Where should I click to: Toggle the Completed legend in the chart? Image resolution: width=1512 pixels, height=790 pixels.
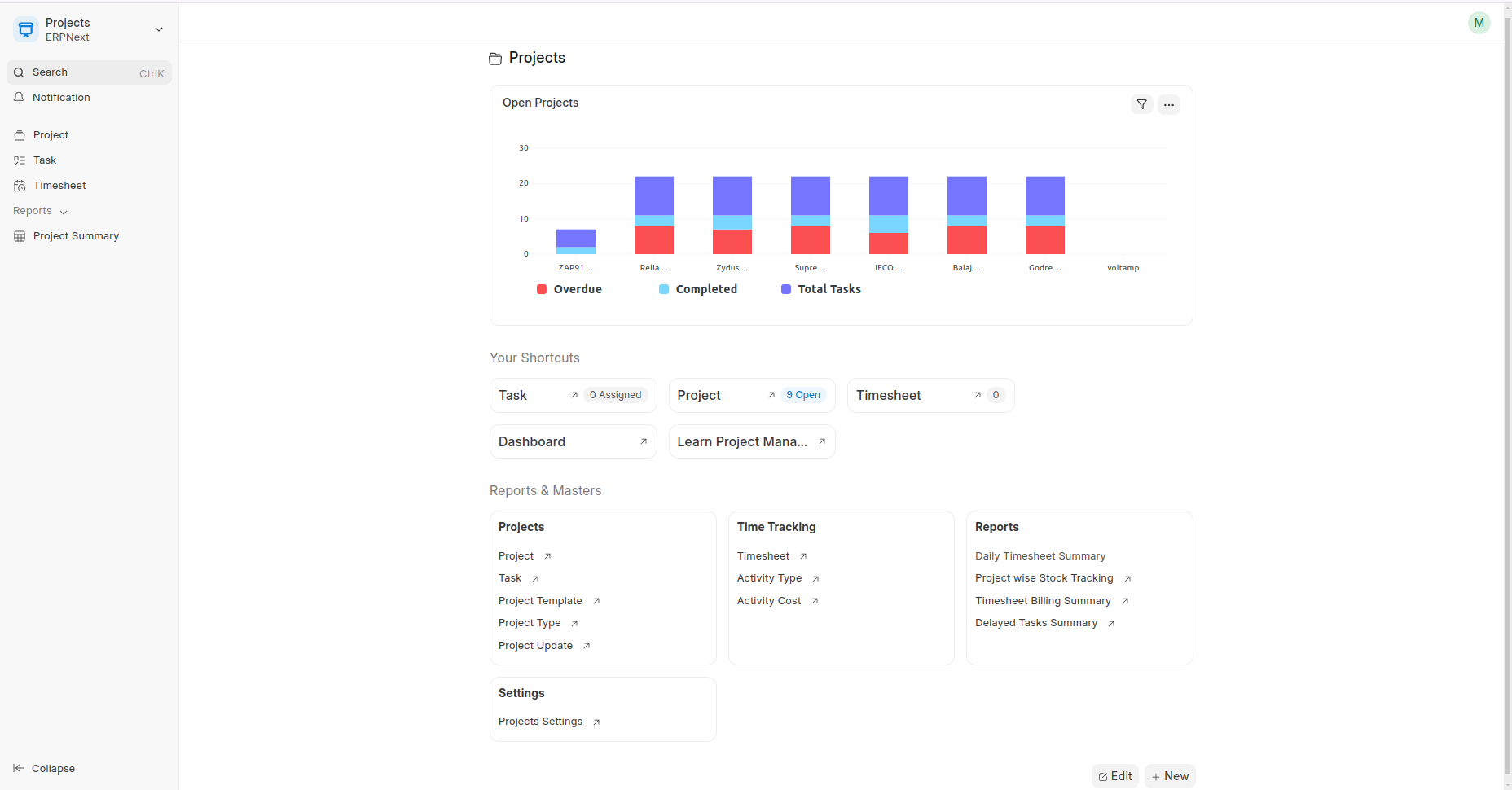(x=698, y=289)
